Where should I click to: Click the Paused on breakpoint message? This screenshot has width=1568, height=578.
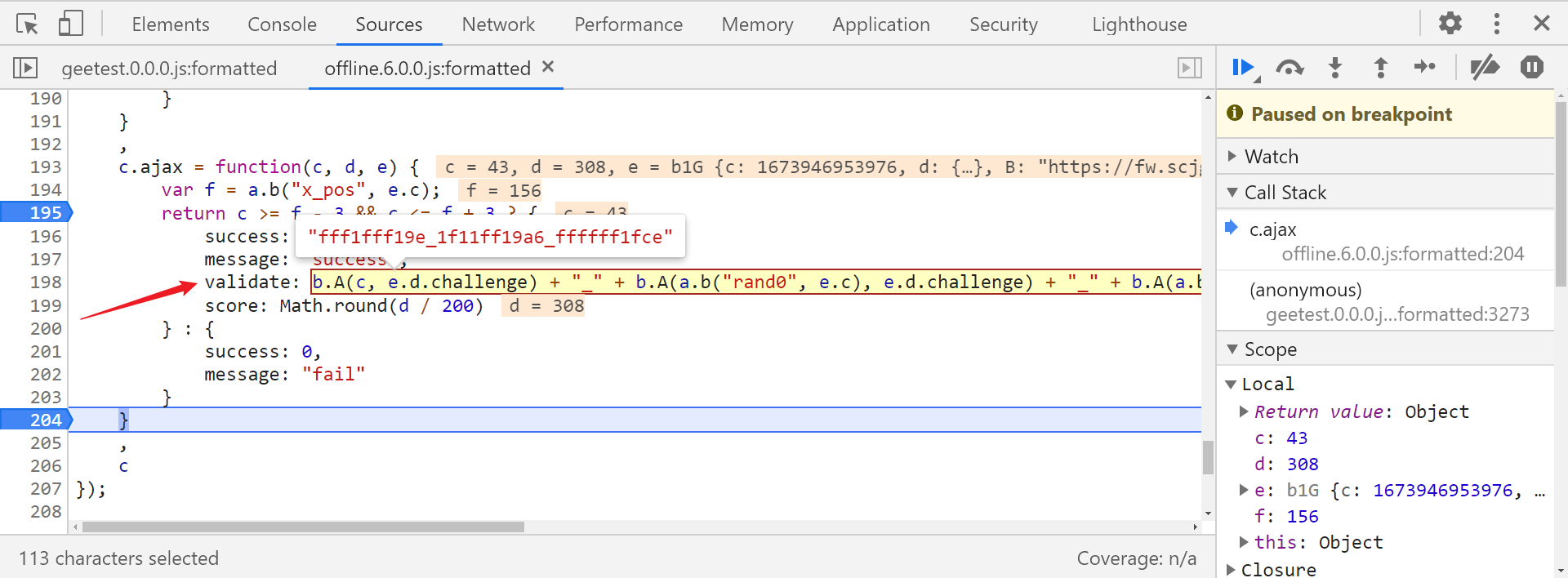[1351, 113]
